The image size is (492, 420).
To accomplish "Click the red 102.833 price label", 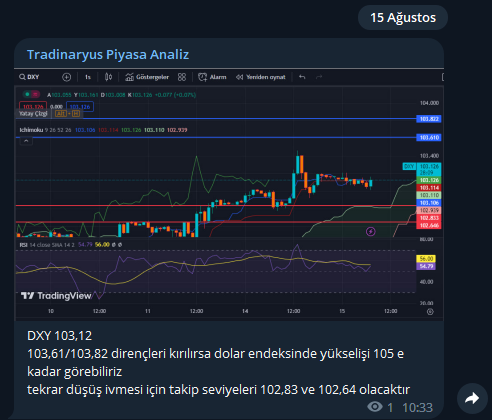I will [x=429, y=218].
